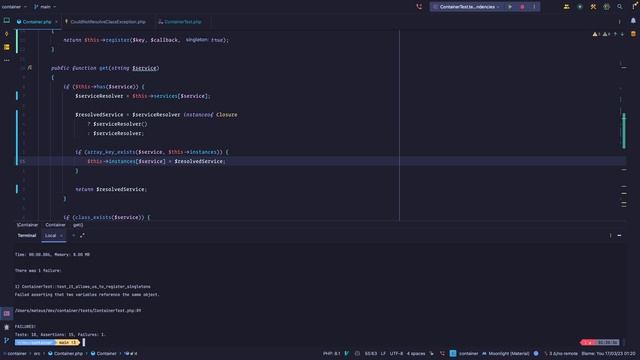Click Blame: You annotation in status bar
Screen dimensions: 640x360
coord(608,353)
